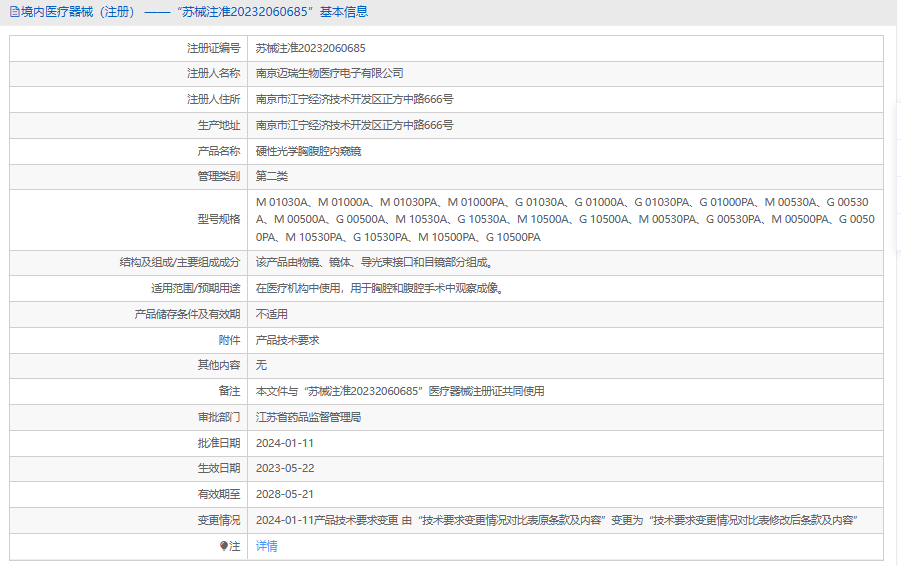Select the 结构及组成/主要组成成分 label
This screenshot has height=565, width=901.
click(180, 262)
